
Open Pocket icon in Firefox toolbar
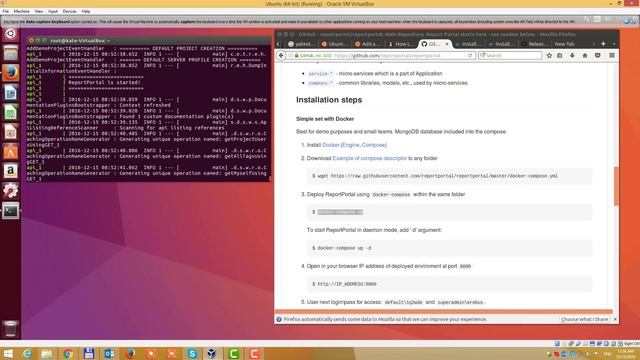[x=598, y=56]
